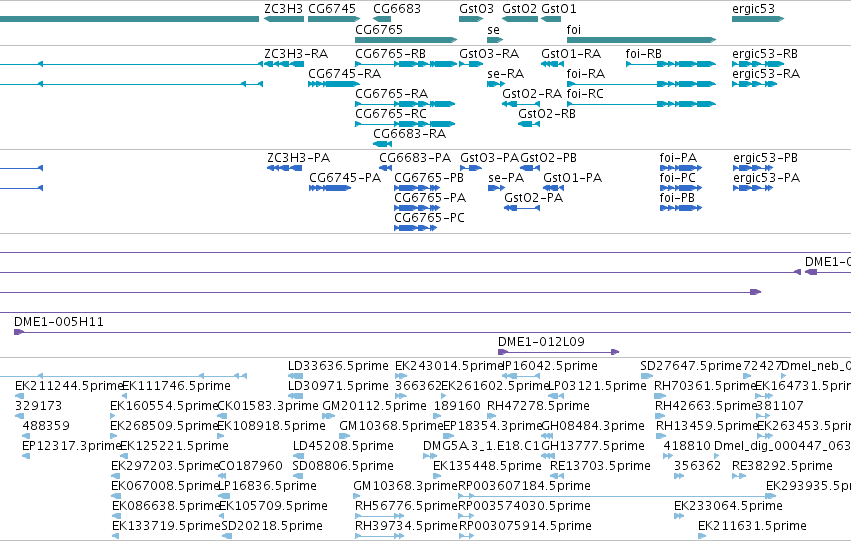Select transcript foi-RC

click(x=585, y=94)
